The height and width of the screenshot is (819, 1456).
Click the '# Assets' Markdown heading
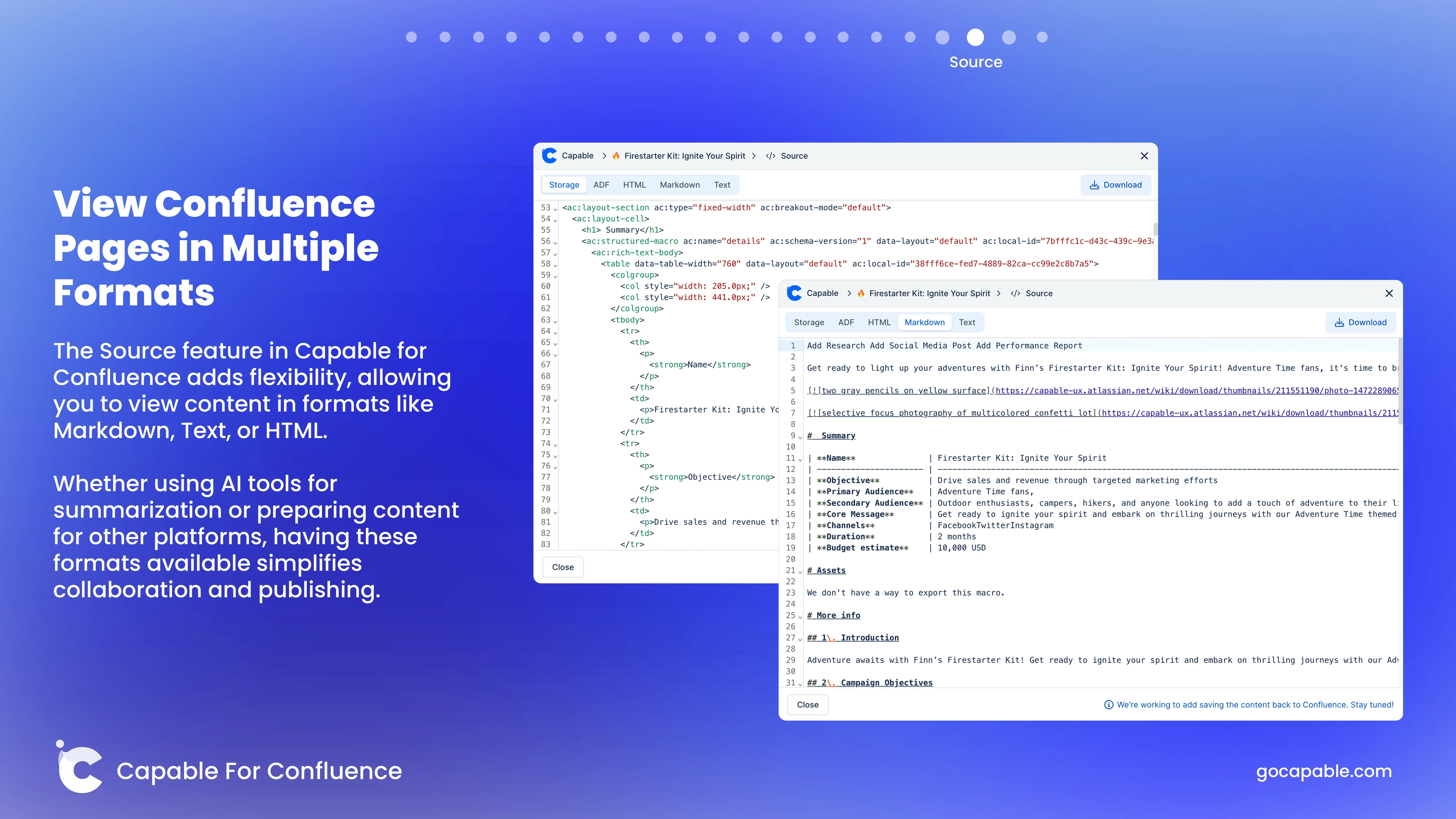pos(826,570)
